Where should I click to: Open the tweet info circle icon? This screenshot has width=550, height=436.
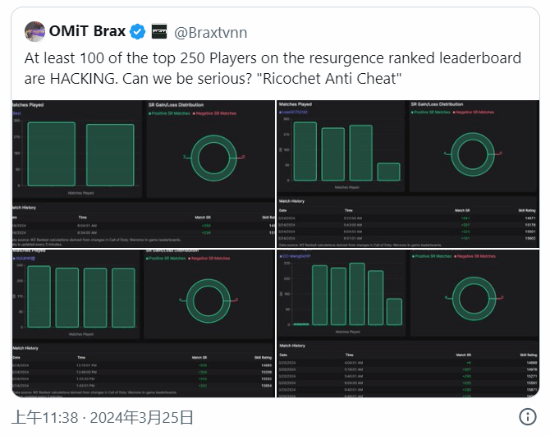[x=528, y=417]
